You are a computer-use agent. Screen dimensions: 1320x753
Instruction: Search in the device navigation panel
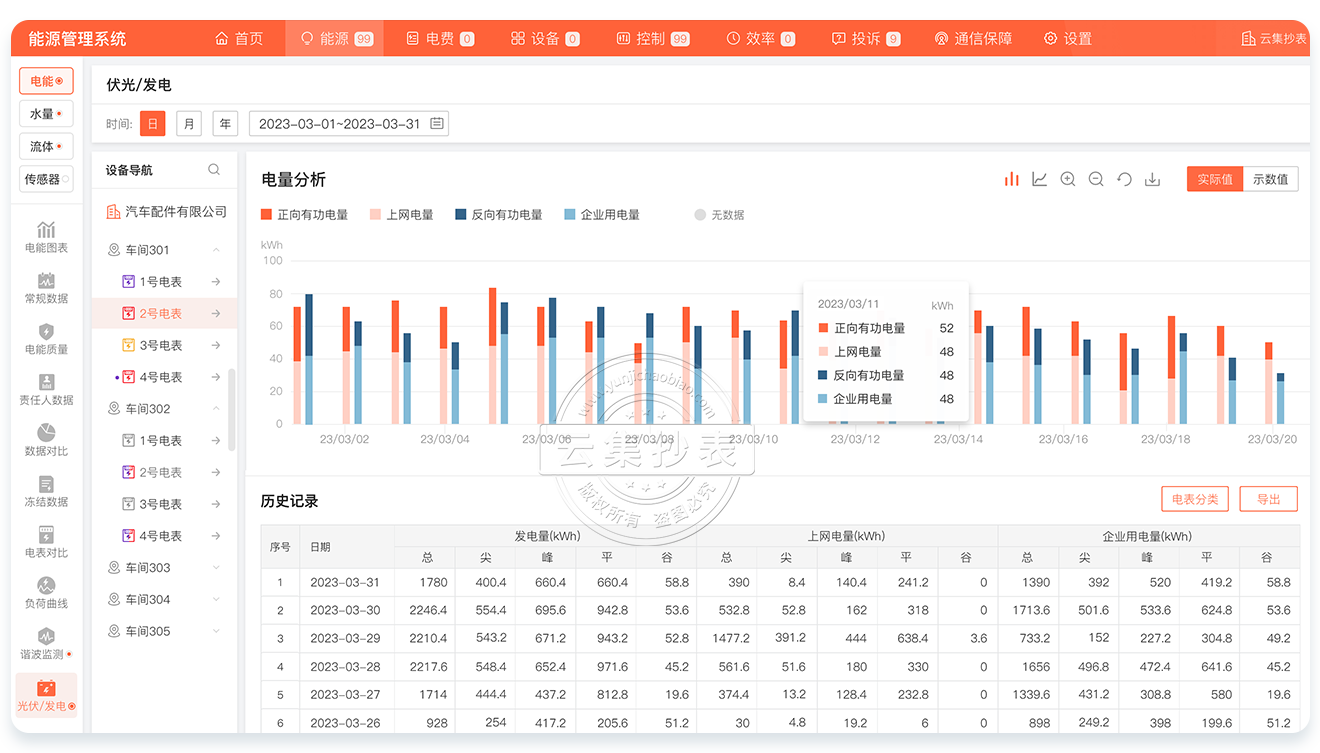214,170
